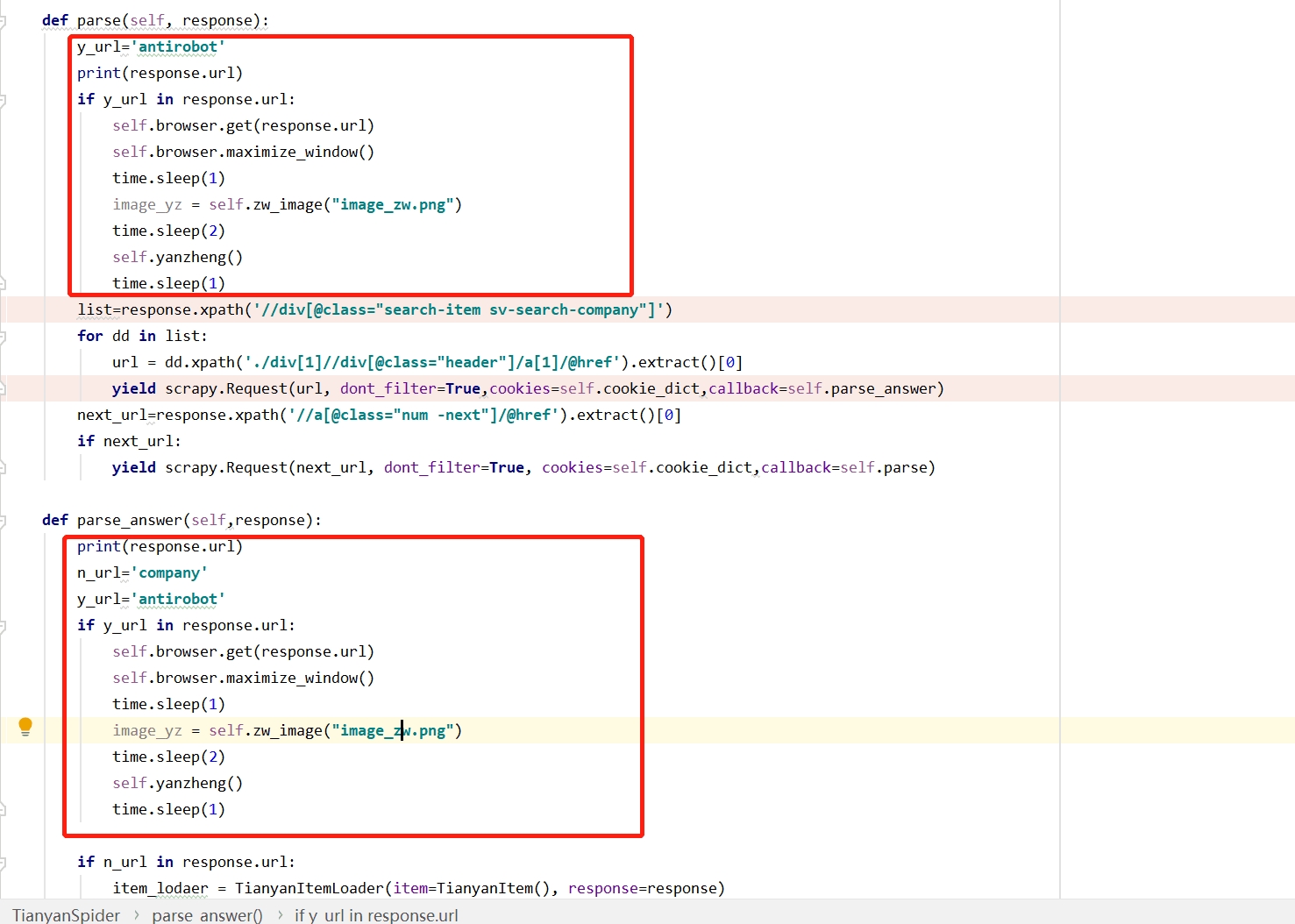Click the highlighted image_yz line in parse_answer
The height and width of the screenshot is (924, 1295).
(x=287, y=730)
